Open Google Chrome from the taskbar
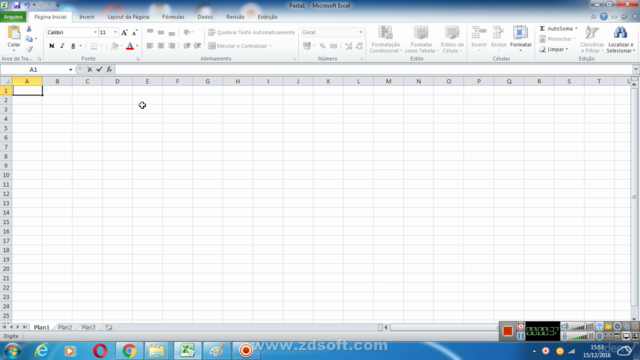 click(129, 351)
